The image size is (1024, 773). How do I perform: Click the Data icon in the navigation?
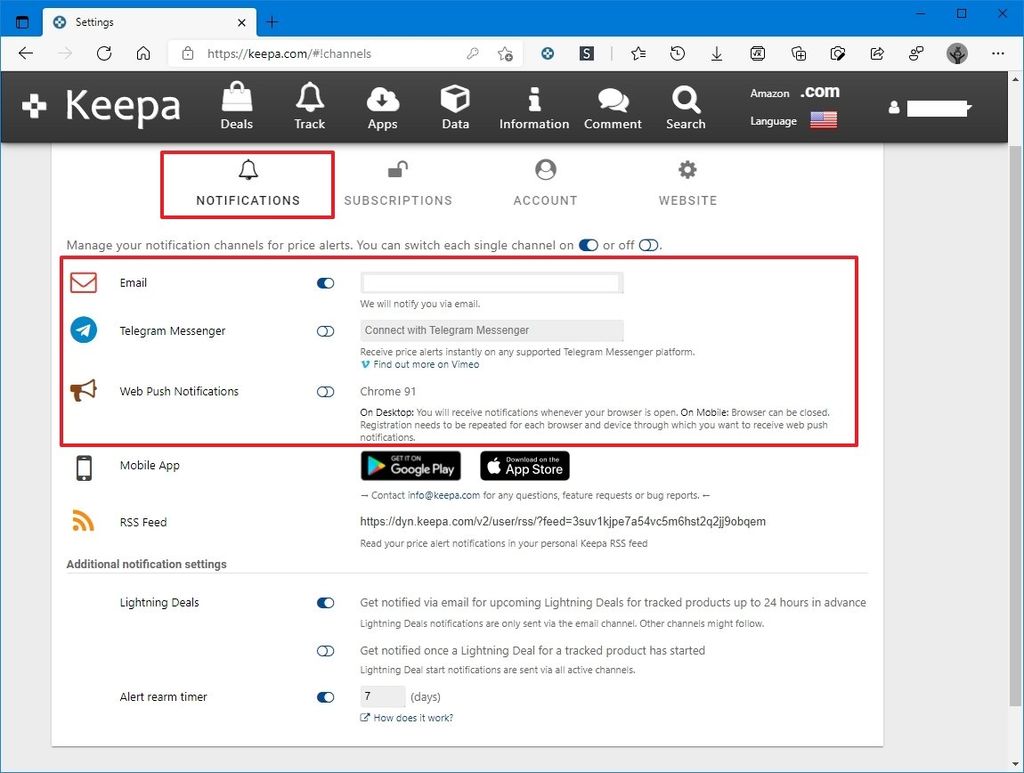pyautogui.click(x=455, y=106)
